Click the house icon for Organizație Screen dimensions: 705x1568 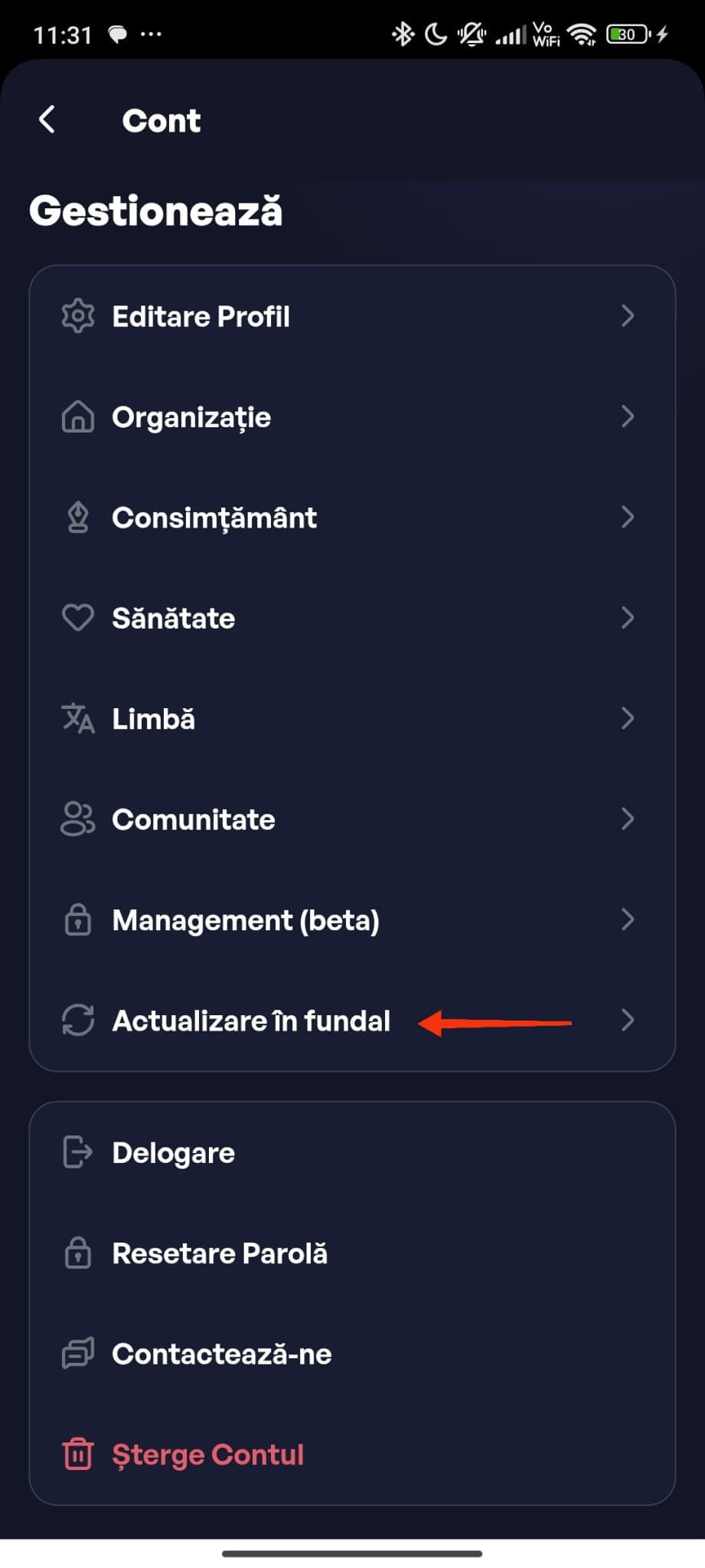[x=77, y=417]
